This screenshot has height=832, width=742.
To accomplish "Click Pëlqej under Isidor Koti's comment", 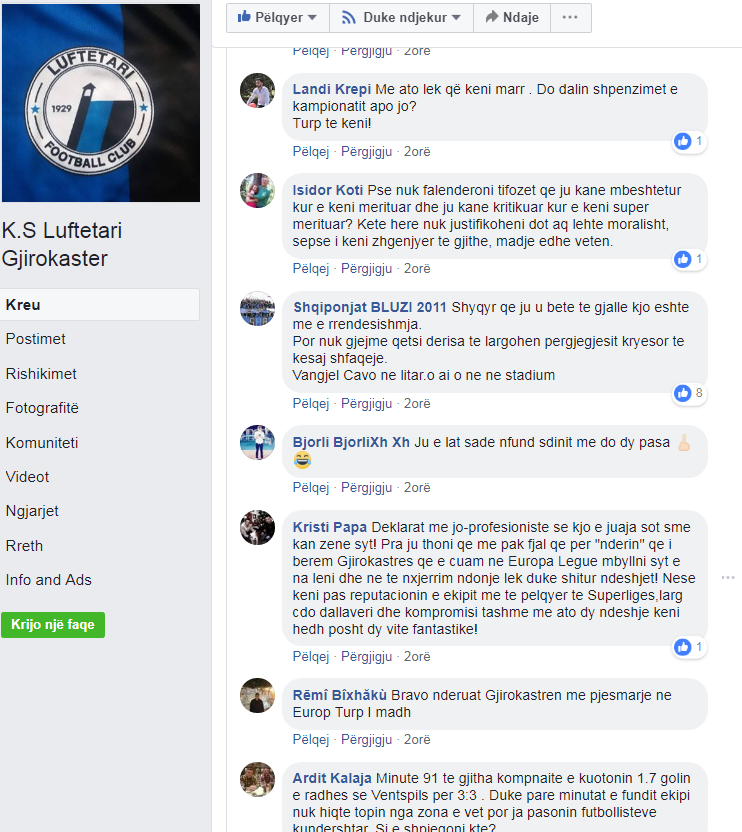I will tap(311, 268).
